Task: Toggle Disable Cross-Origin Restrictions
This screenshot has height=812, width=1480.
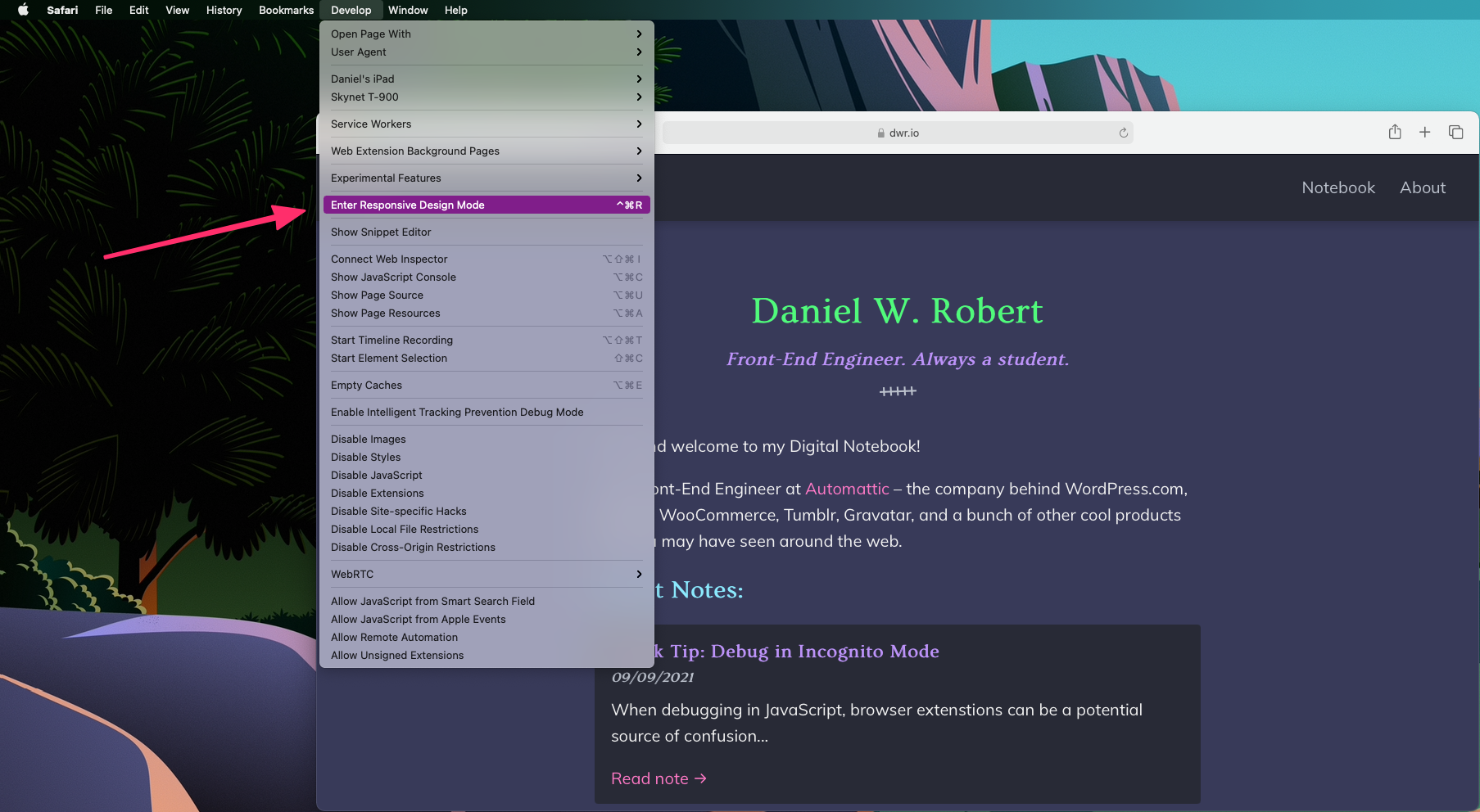Action: [487, 547]
